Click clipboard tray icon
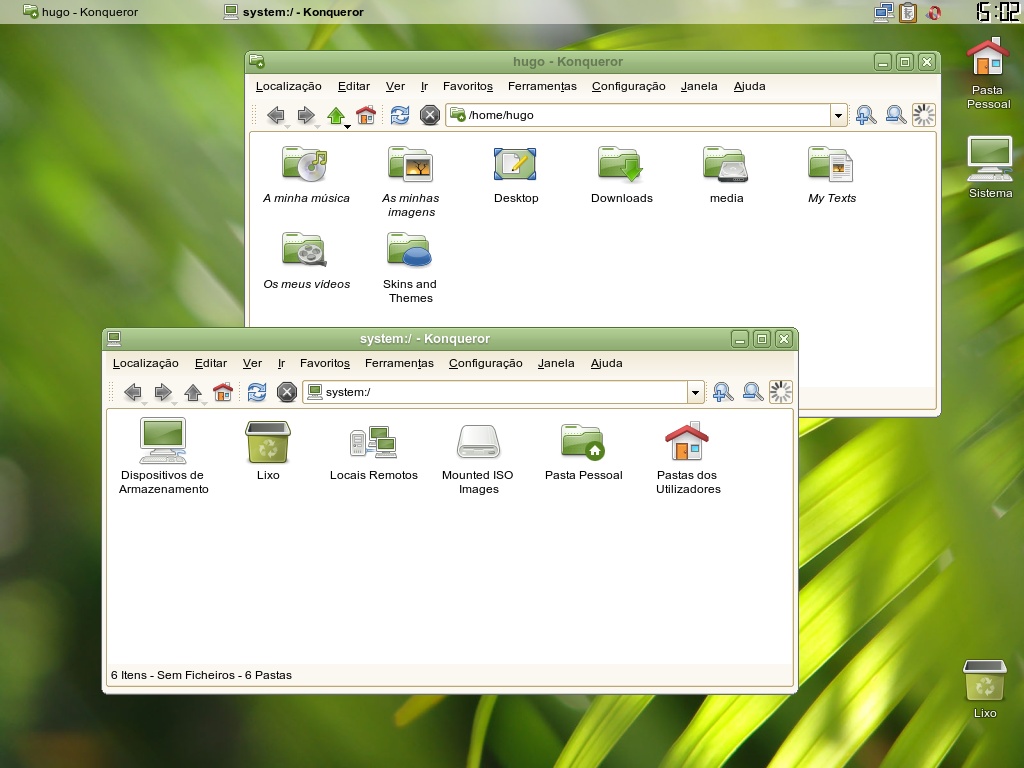 pos(908,12)
